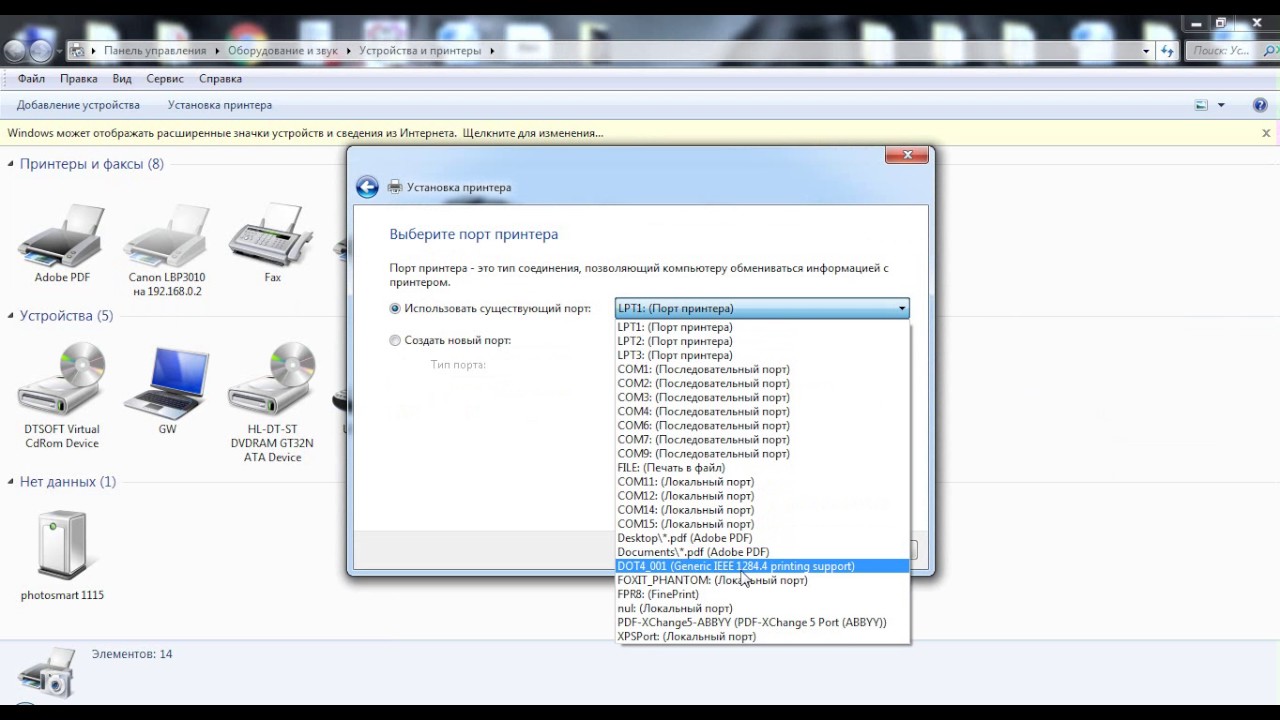Click 'Установка принтера' toolbar button
Viewport: 1280px width, 720px height.
pos(220,105)
